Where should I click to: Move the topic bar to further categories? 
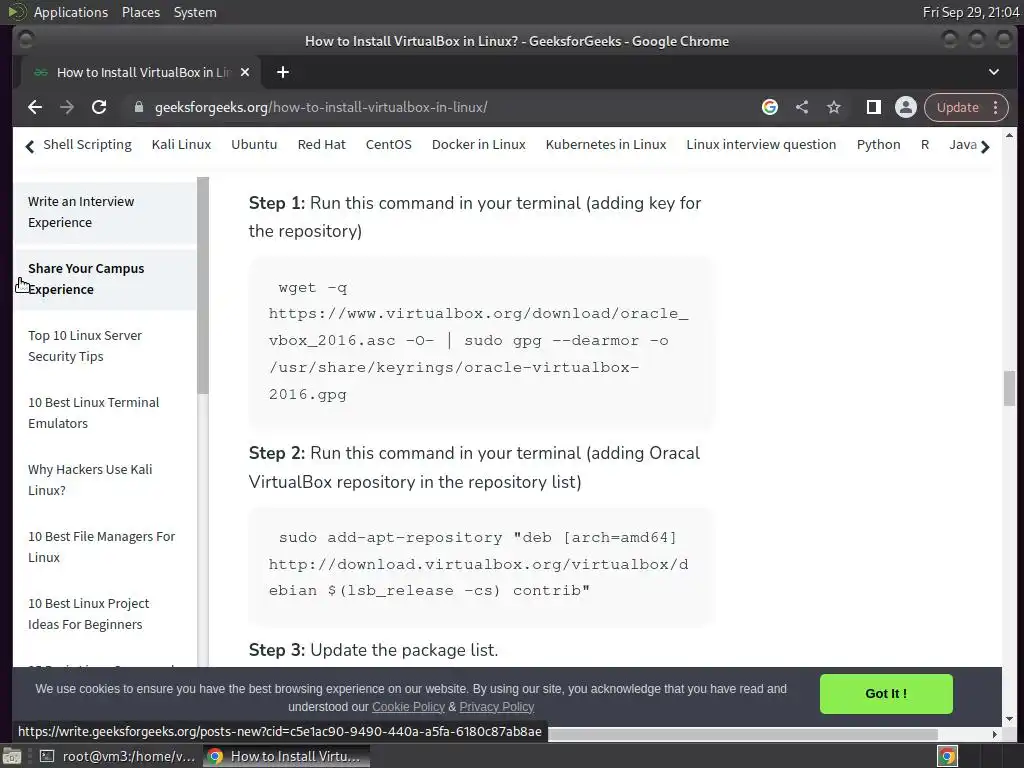[985, 146]
